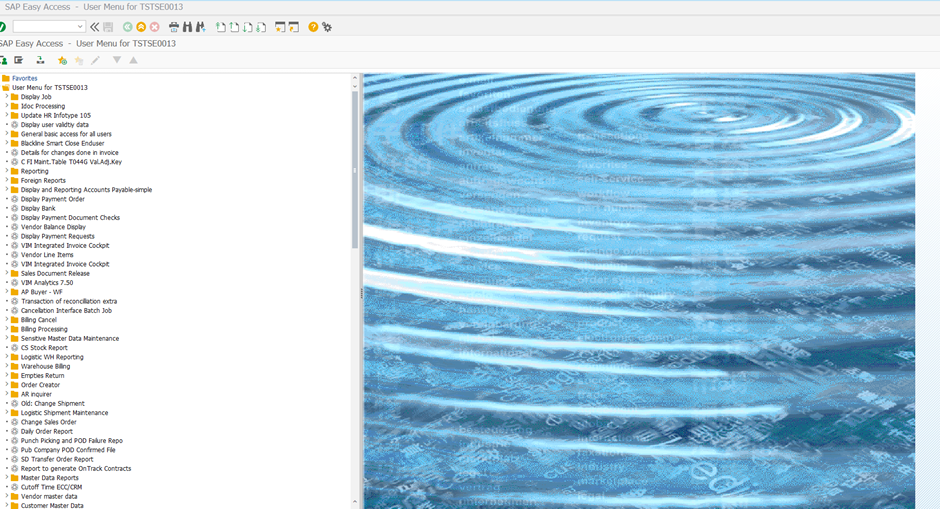The width and height of the screenshot is (940, 509).
Task: Click the Add to Favorites star icon
Action: 62,61
